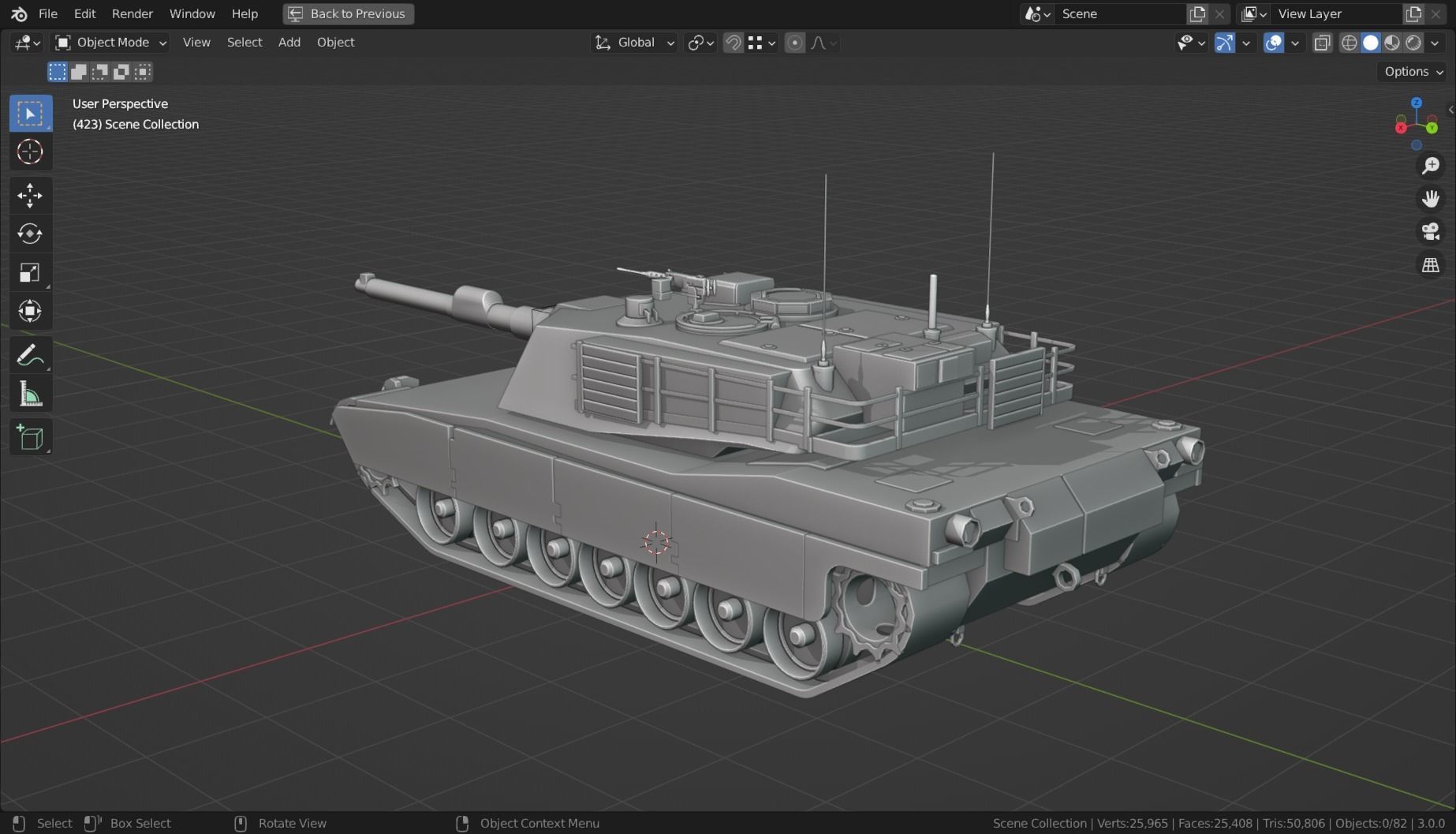Click the Blender logo icon

click(x=19, y=13)
